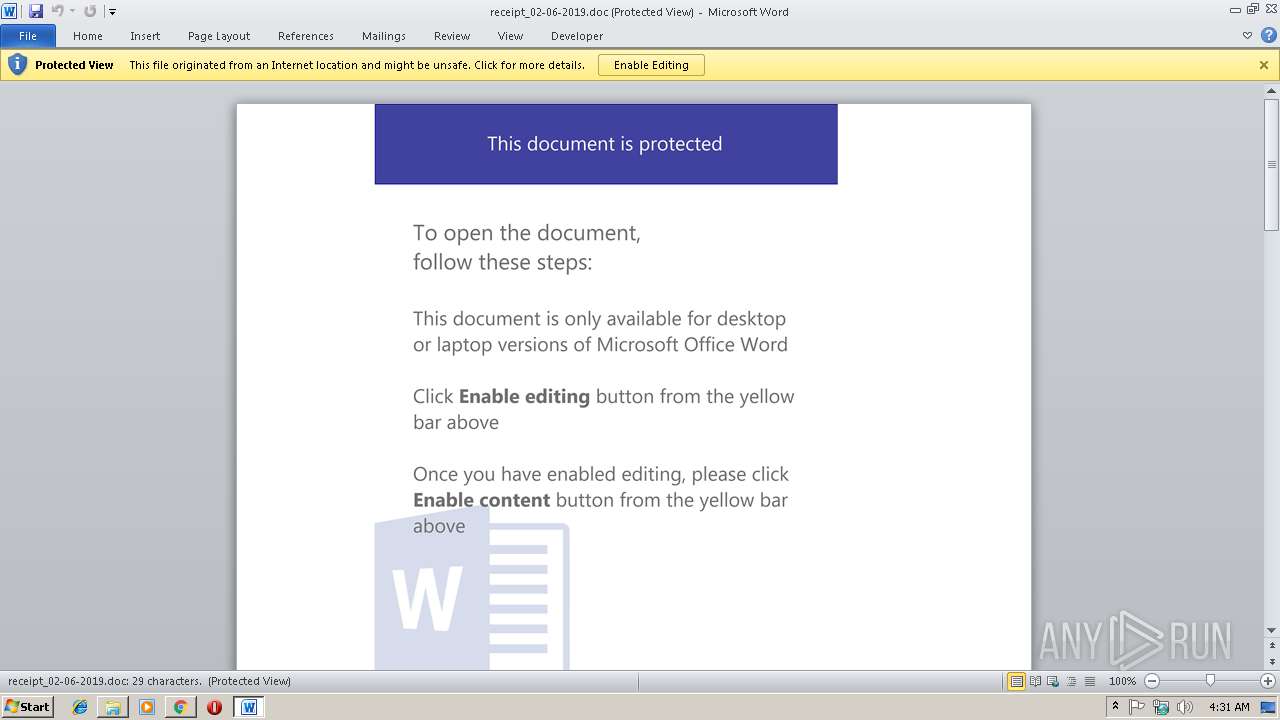Click the bold 'Enable editing' text in the document
Image resolution: width=1280 pixels, height=720 pixels.
point(524,397)
